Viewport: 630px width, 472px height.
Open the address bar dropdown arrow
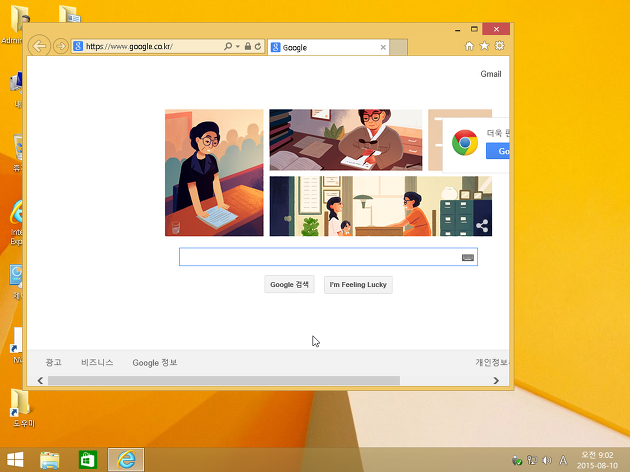point(237,47)
